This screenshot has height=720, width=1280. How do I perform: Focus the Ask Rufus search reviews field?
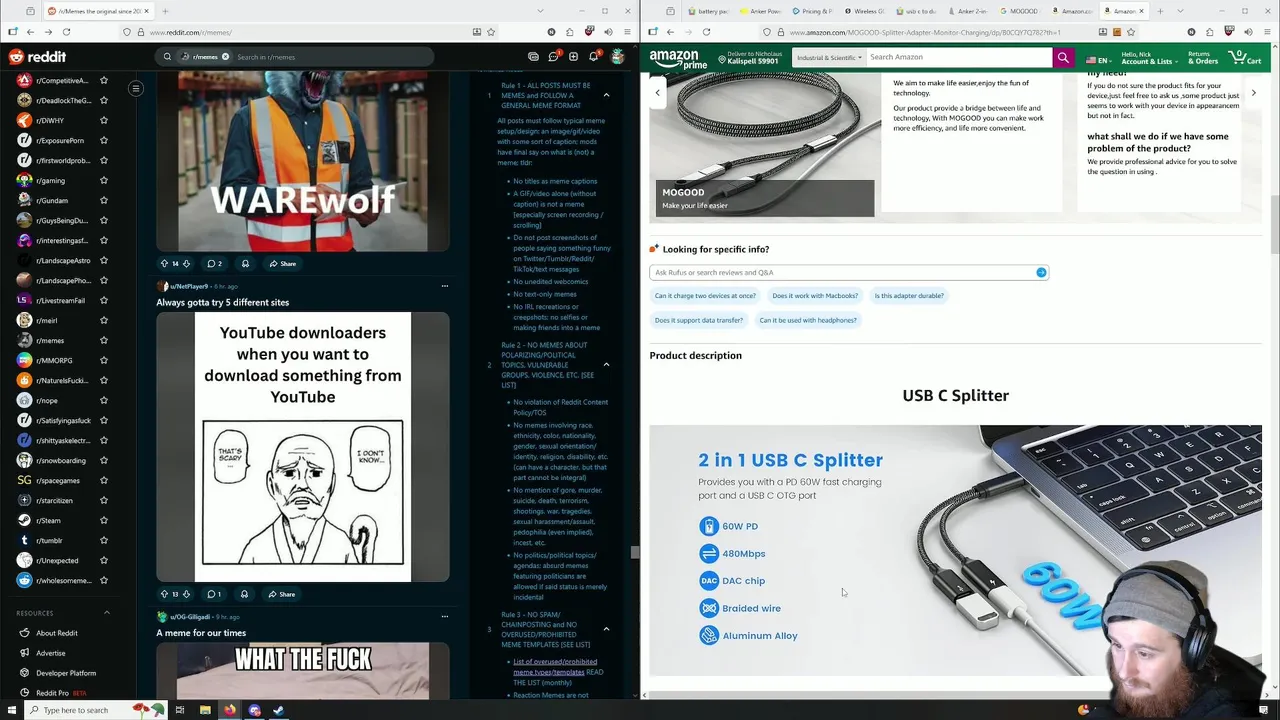point(848,272)
